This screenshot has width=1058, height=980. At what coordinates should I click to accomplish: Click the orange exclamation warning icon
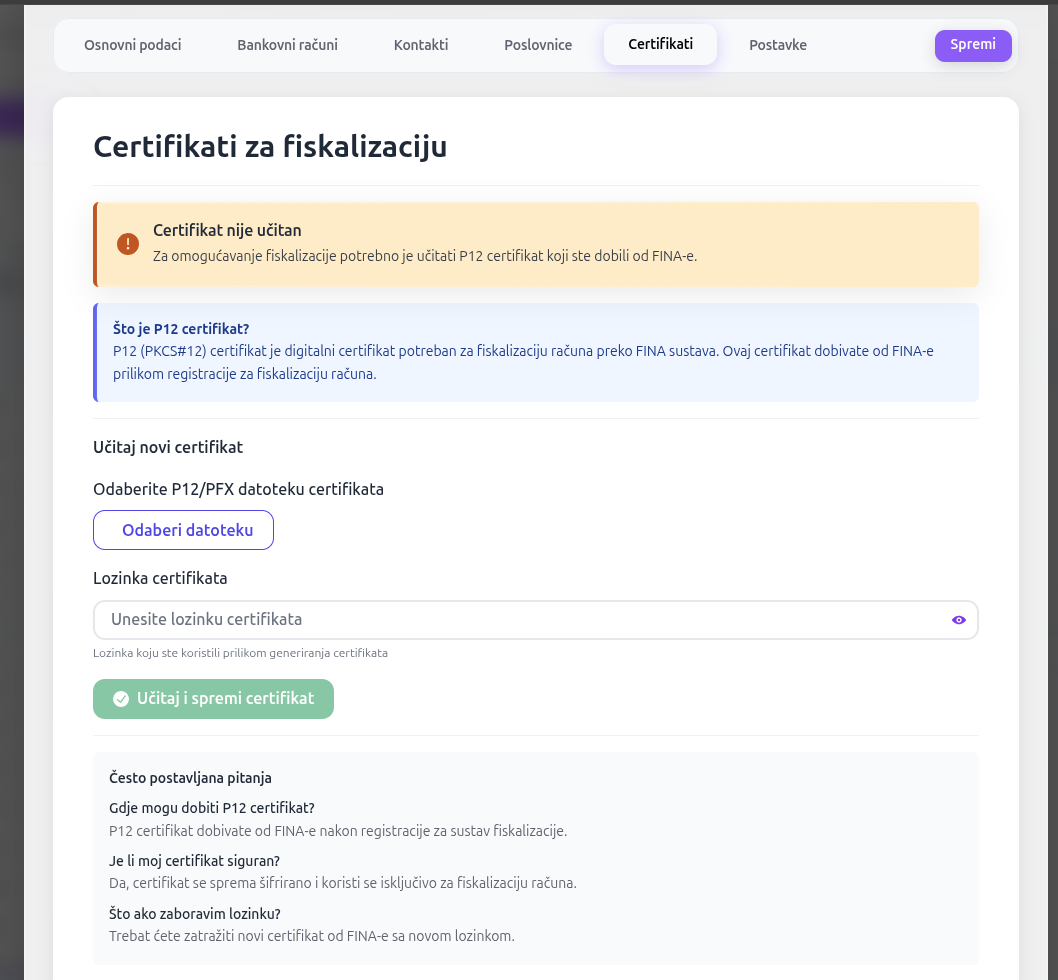pyautogui.click(x=128, y=244)
